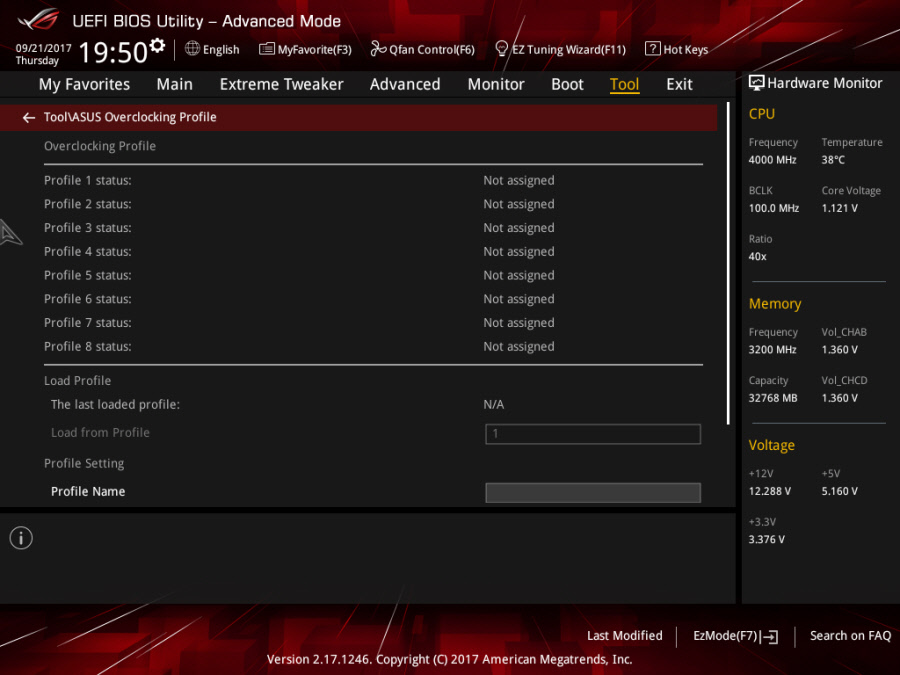900x675 pixels.
Task: Open the Extreme Tweaker tab
Action: pyautogui.click(x=281, y=84)
